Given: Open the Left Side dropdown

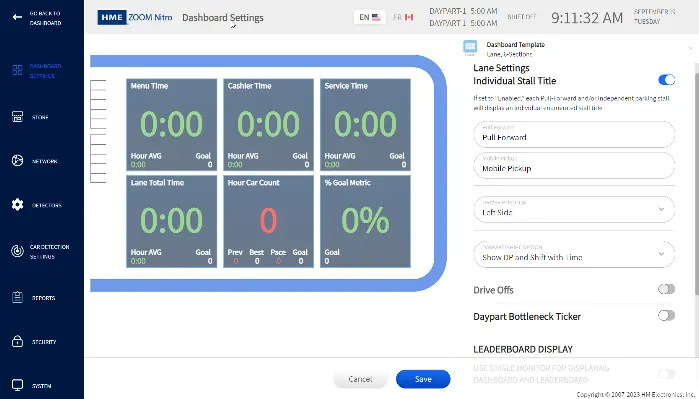Looking at the screenshot, I should tap(574, 209).
